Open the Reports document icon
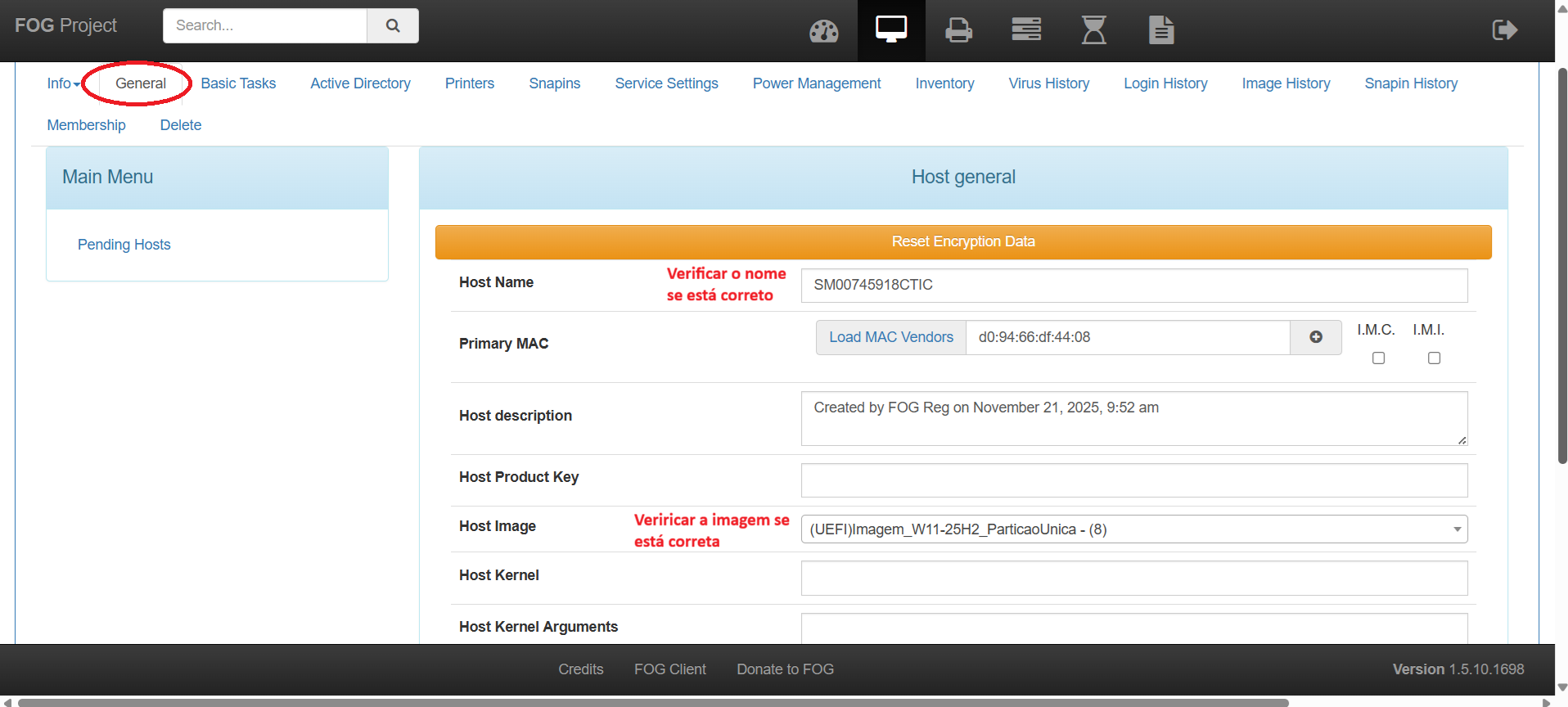 pyautogui.click(x=1160, y=30)
